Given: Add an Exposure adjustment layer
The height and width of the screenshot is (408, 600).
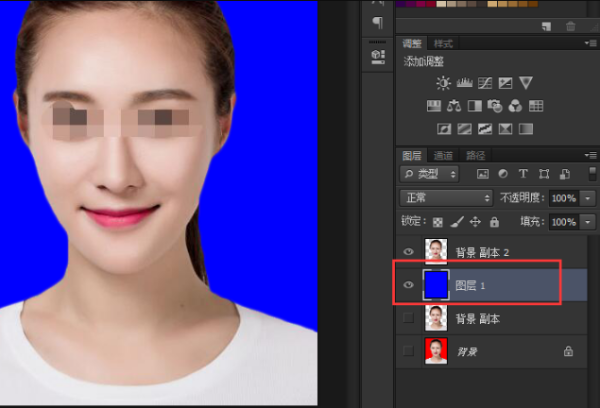Looking at the screenshot, I should click(505, 83).
